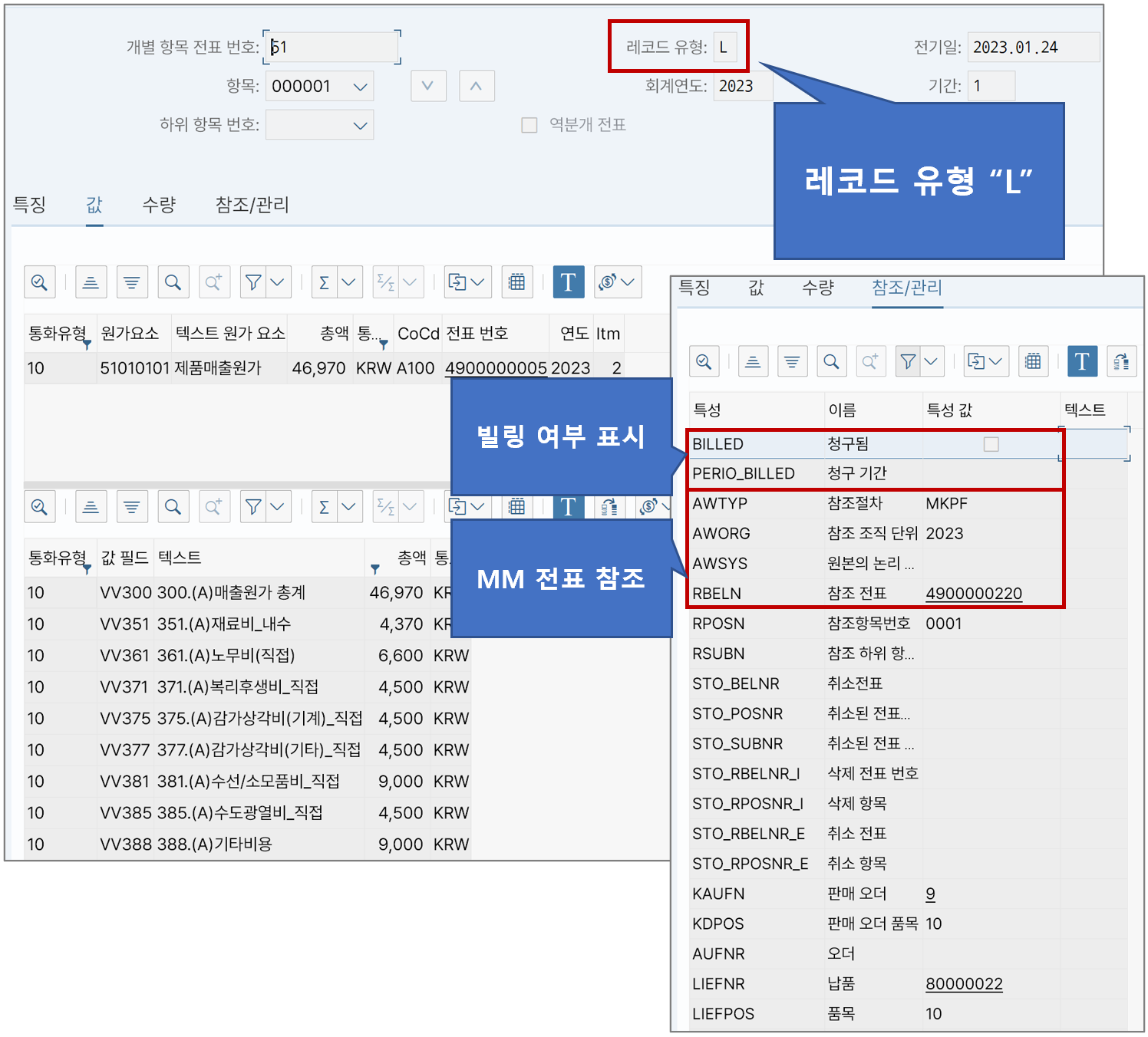Viewport: 1148px width, 1037px height.
Task: Click export icon in characteristics panel toolbar
Action: (x=976, y=360)
